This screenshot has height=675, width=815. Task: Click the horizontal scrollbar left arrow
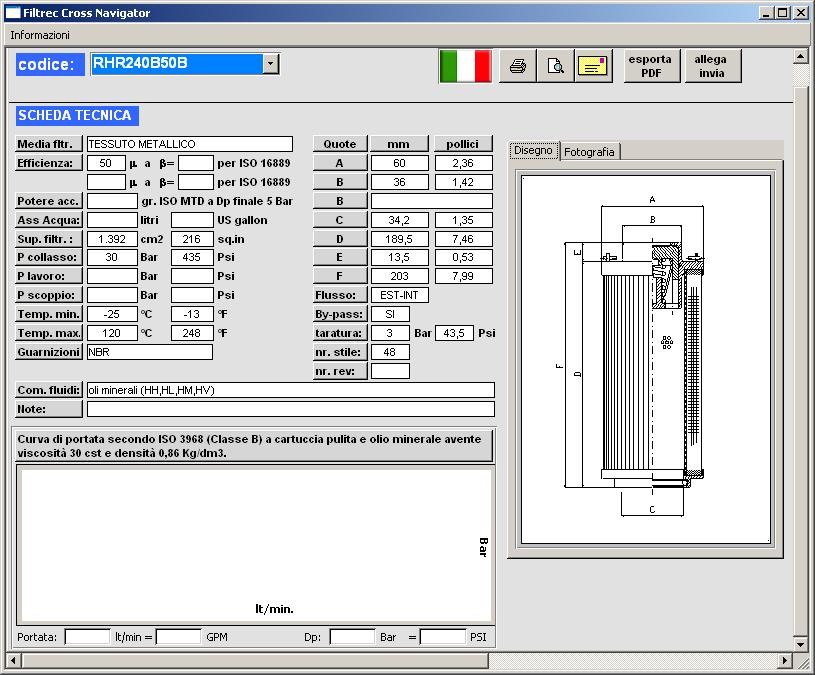click(x=13, y=660)
